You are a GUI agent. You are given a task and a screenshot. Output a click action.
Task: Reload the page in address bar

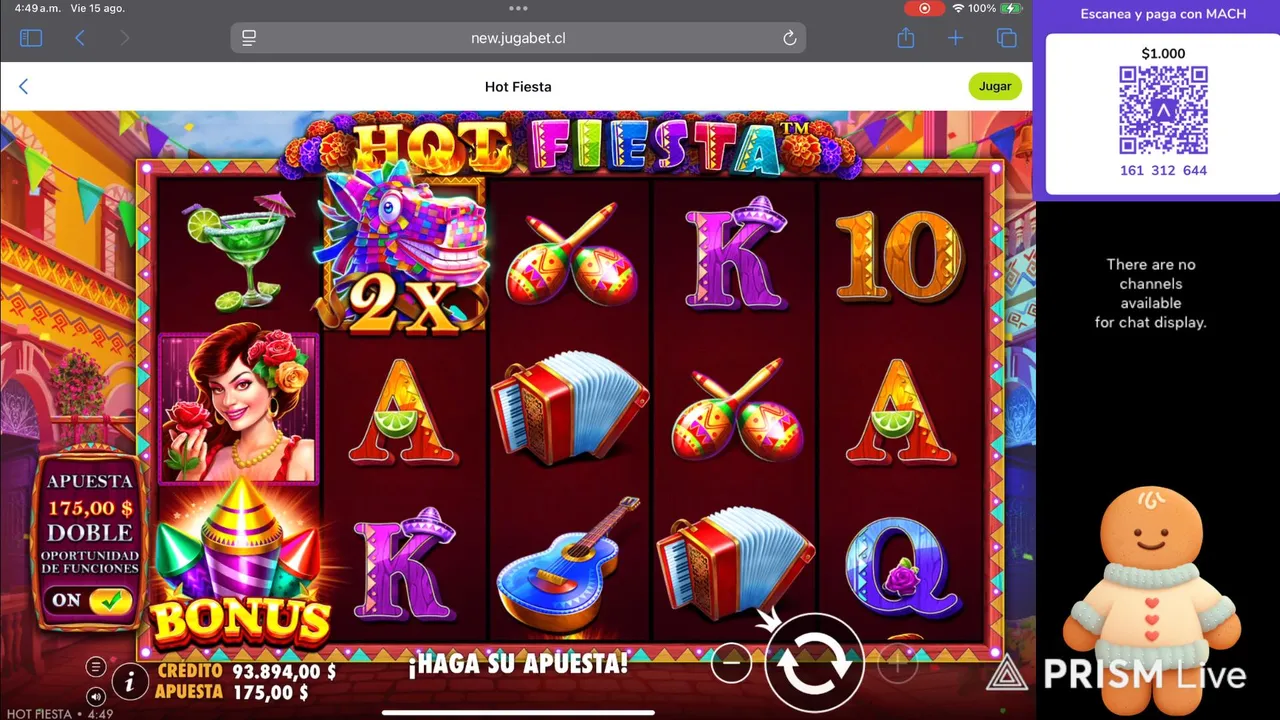[789, 38]
